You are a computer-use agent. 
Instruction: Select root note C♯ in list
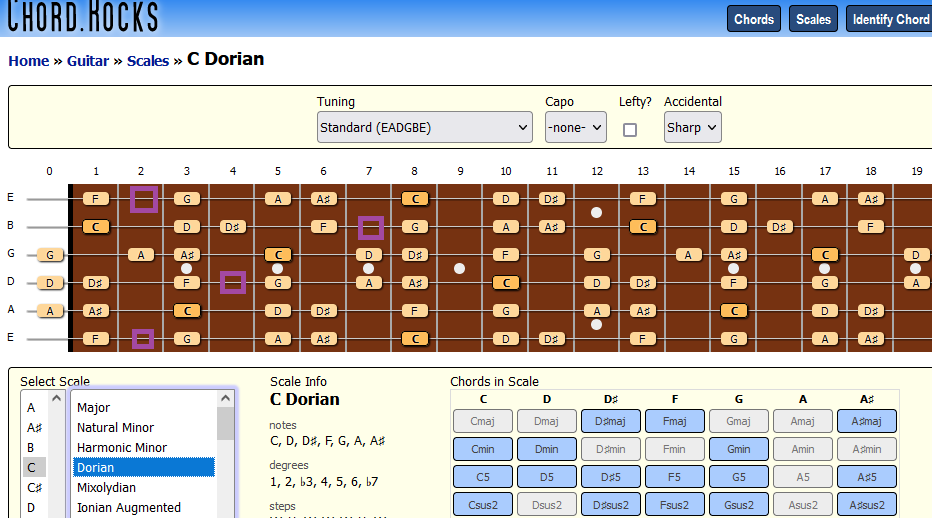[x=34, y=488]
